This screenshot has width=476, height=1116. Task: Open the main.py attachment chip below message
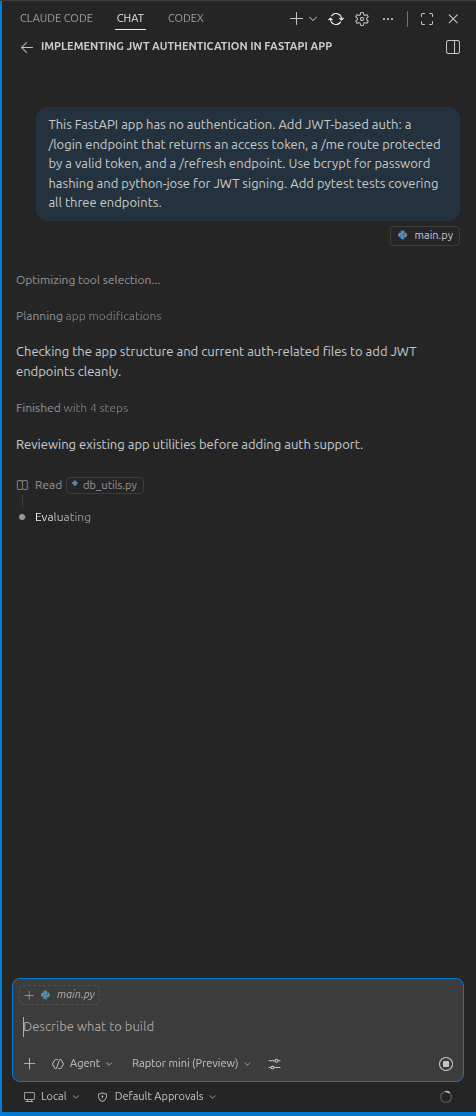(425, 236)
